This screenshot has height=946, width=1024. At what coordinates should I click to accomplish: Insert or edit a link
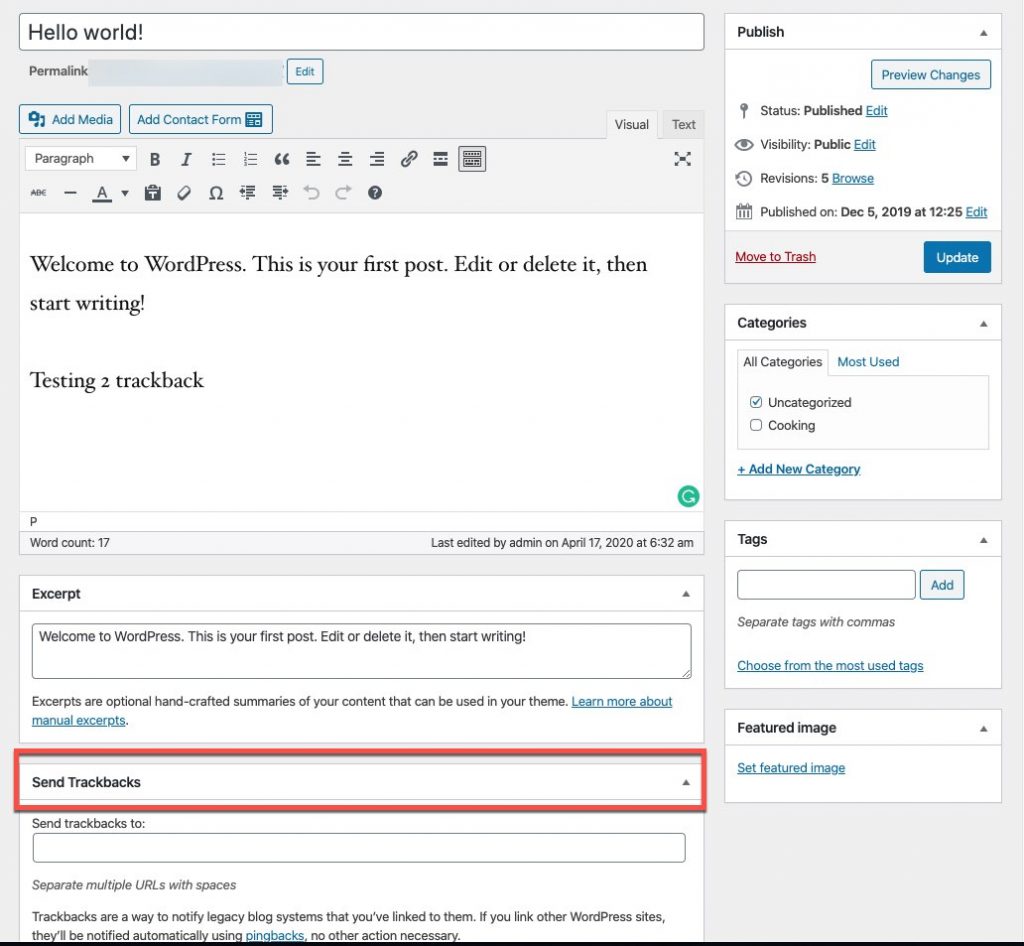coord(409,159)
